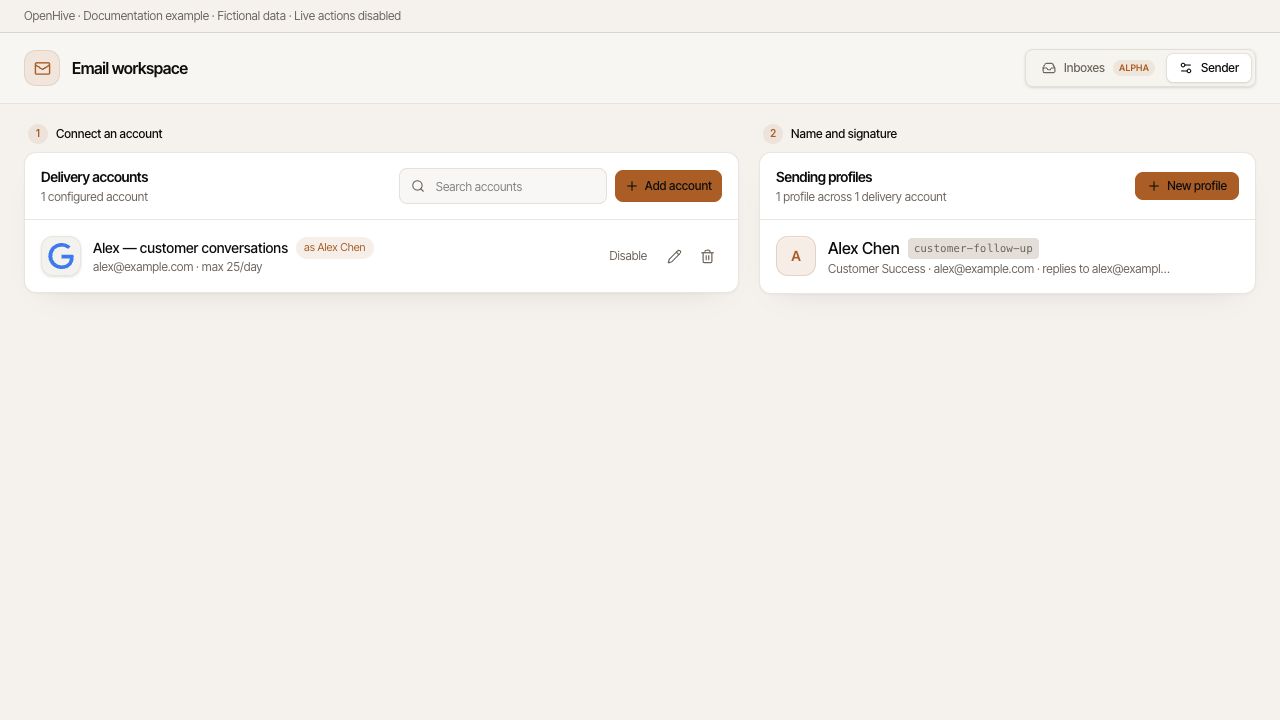Click the ALPHA badge on Inboxes

(x=1134, y=68)
